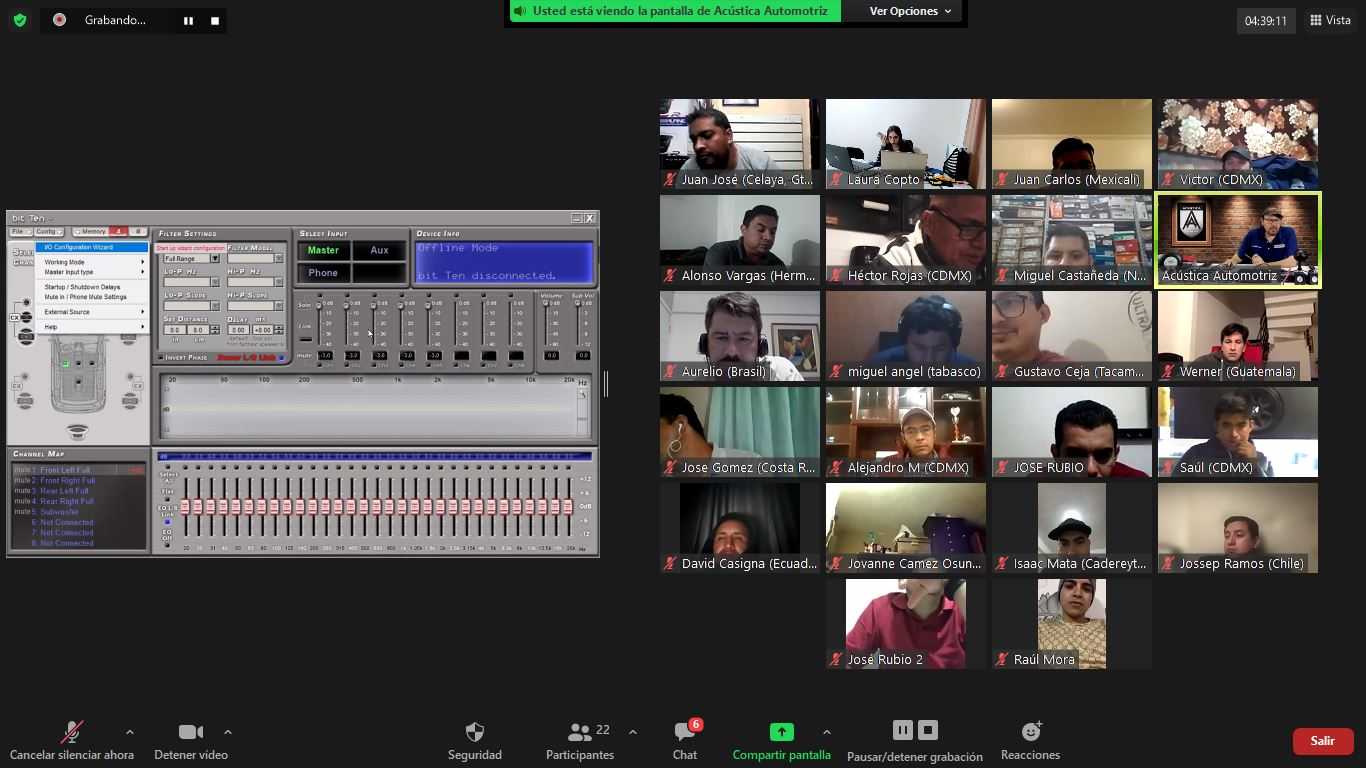Open the Working Mode submenu

point(92,262)
